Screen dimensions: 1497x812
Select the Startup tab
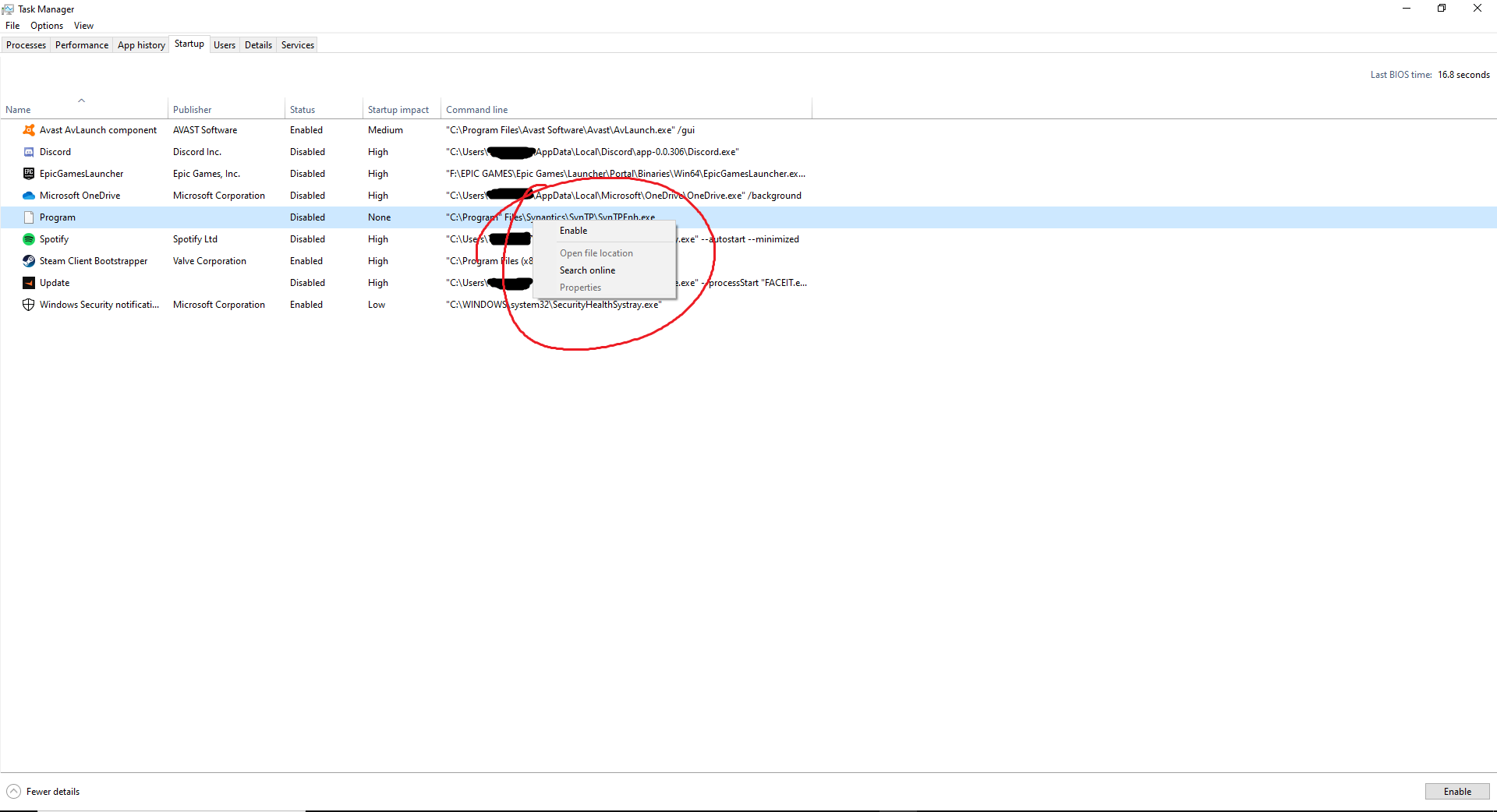coord(189,44)
